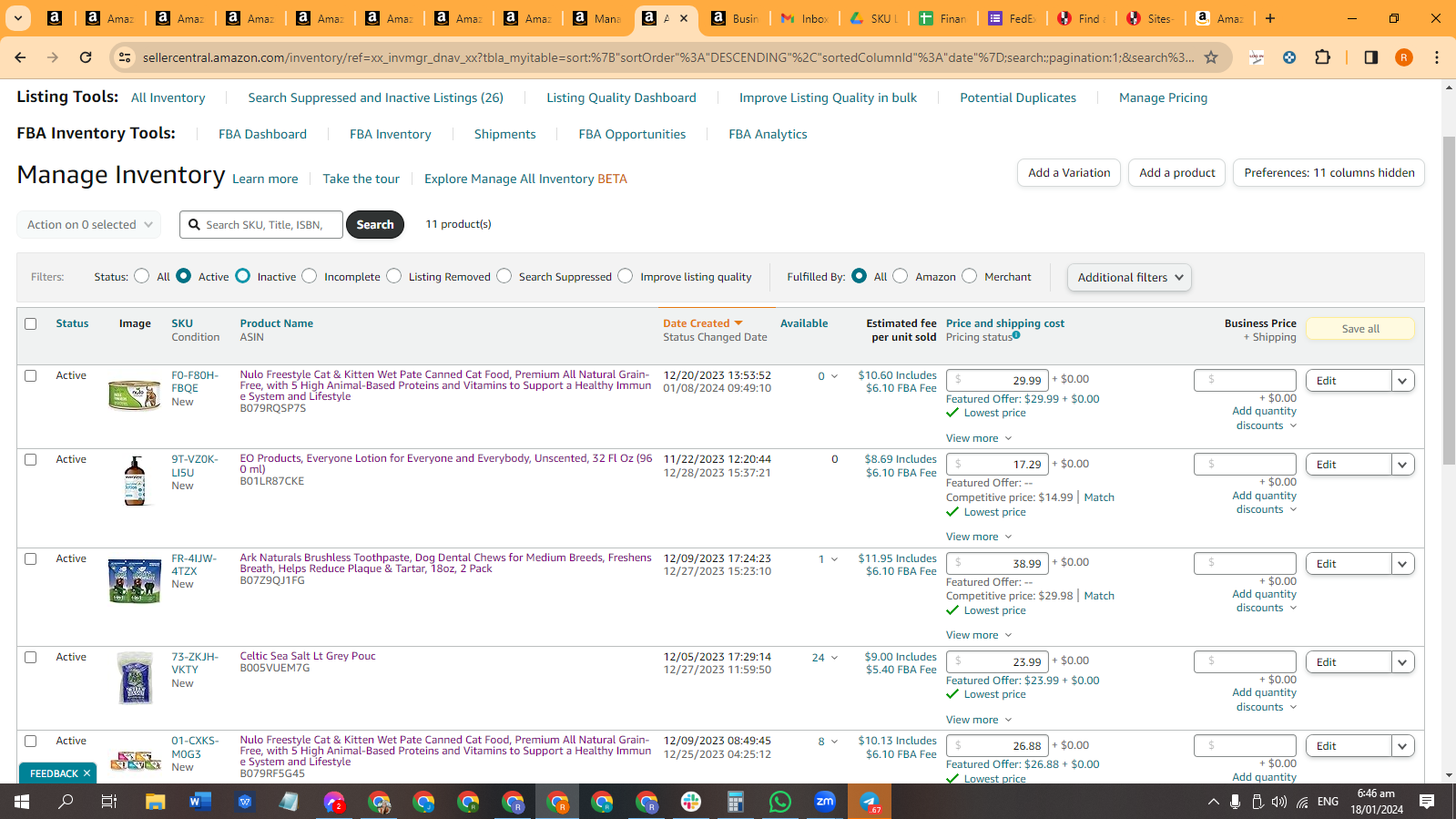This screenshot has width=1456, height=819.
Task: Click the page vertical scrollbar
Action: (1448, 301)
